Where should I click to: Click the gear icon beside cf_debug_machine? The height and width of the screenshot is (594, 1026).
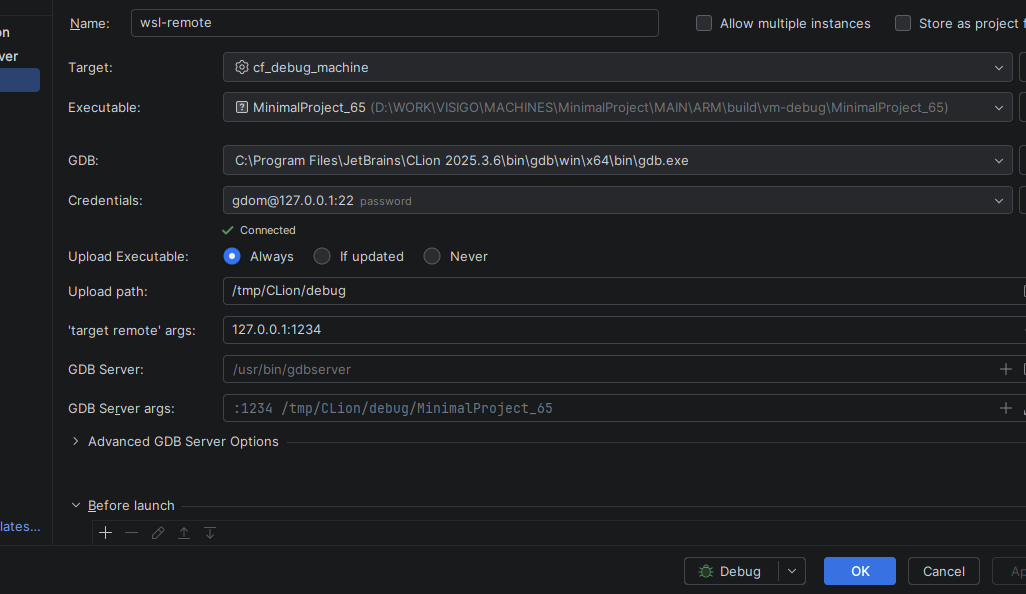241,67
